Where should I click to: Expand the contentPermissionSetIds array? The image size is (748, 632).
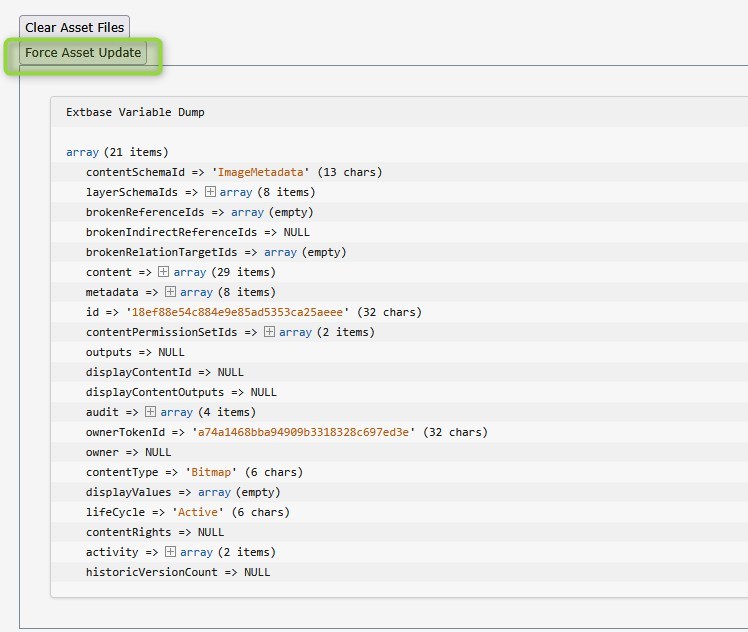270,332
